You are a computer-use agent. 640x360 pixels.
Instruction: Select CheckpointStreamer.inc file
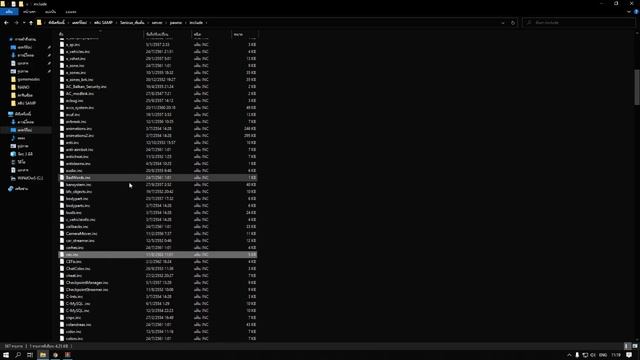tap(158, 289)
